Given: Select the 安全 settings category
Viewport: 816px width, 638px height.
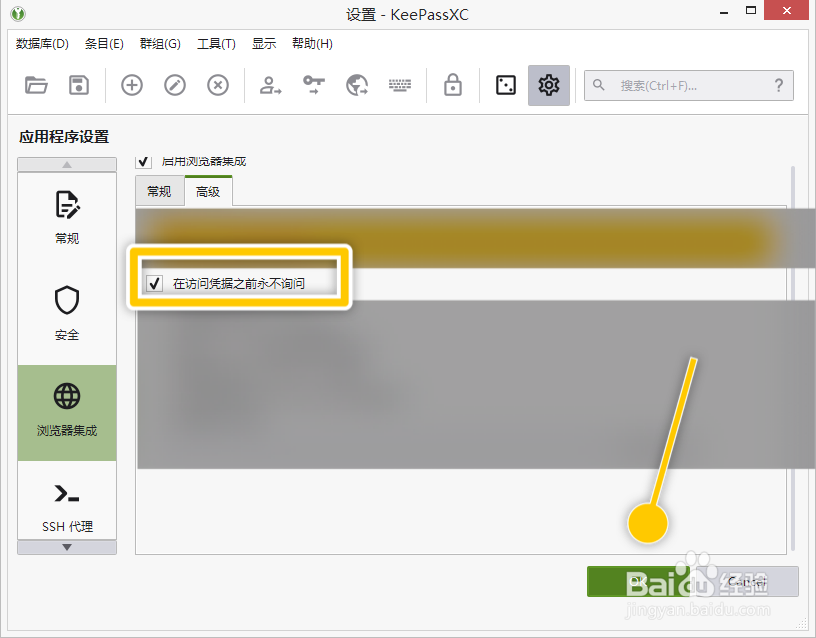Looking at the screenshot, I should pos(67,312).
